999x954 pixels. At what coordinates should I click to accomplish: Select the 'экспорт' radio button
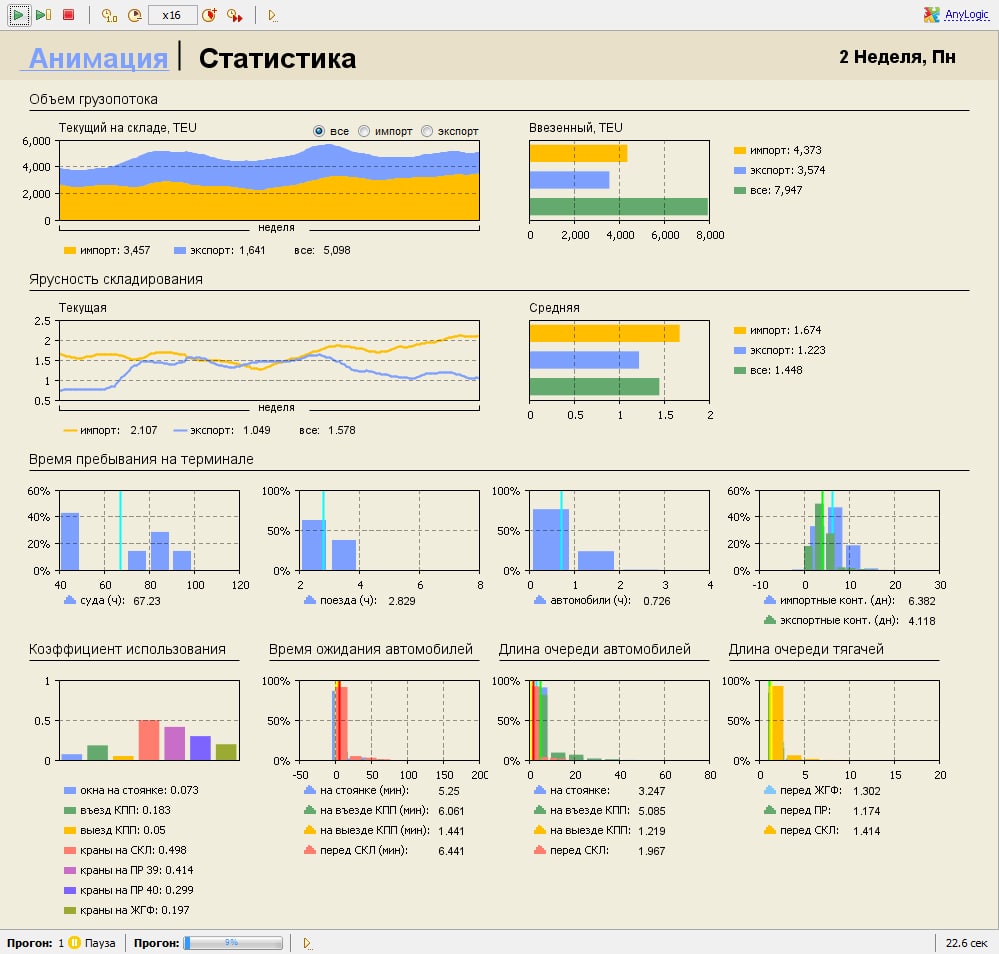[427, 131]
